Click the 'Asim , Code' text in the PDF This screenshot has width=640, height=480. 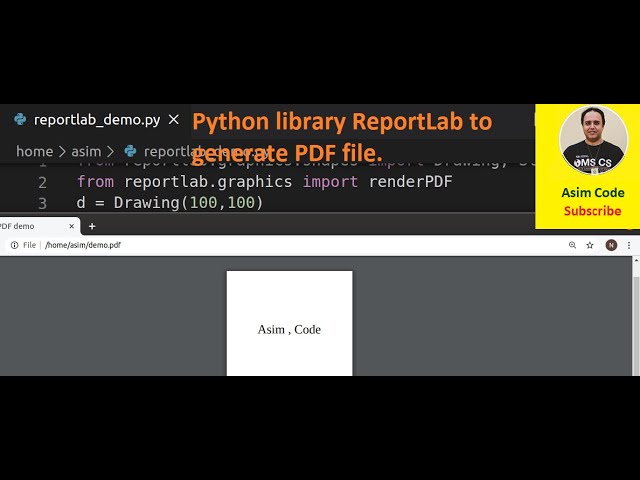click(x=289, y=329)
